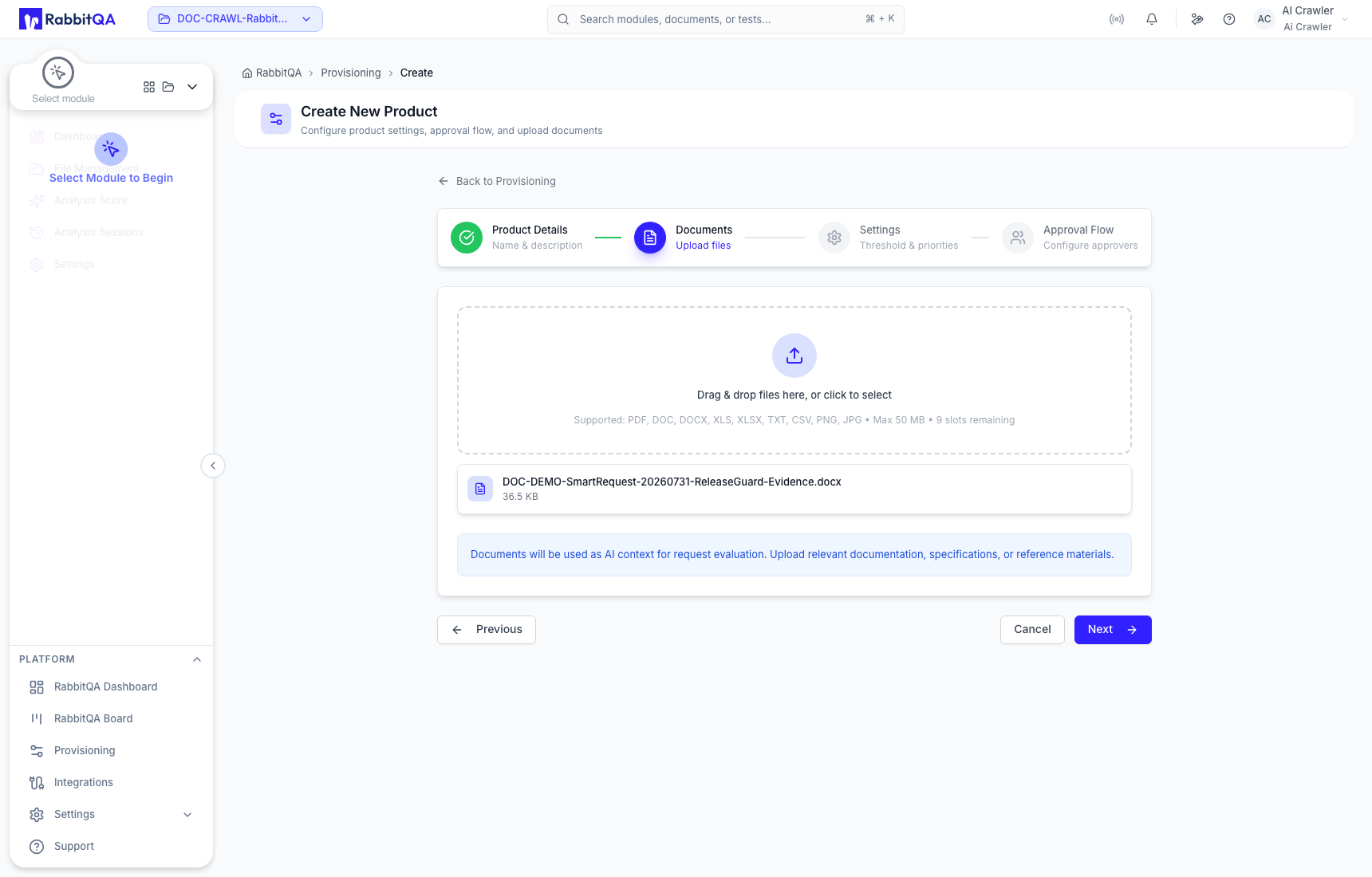Collapse the PLATFORM section

tap(197, 659)
